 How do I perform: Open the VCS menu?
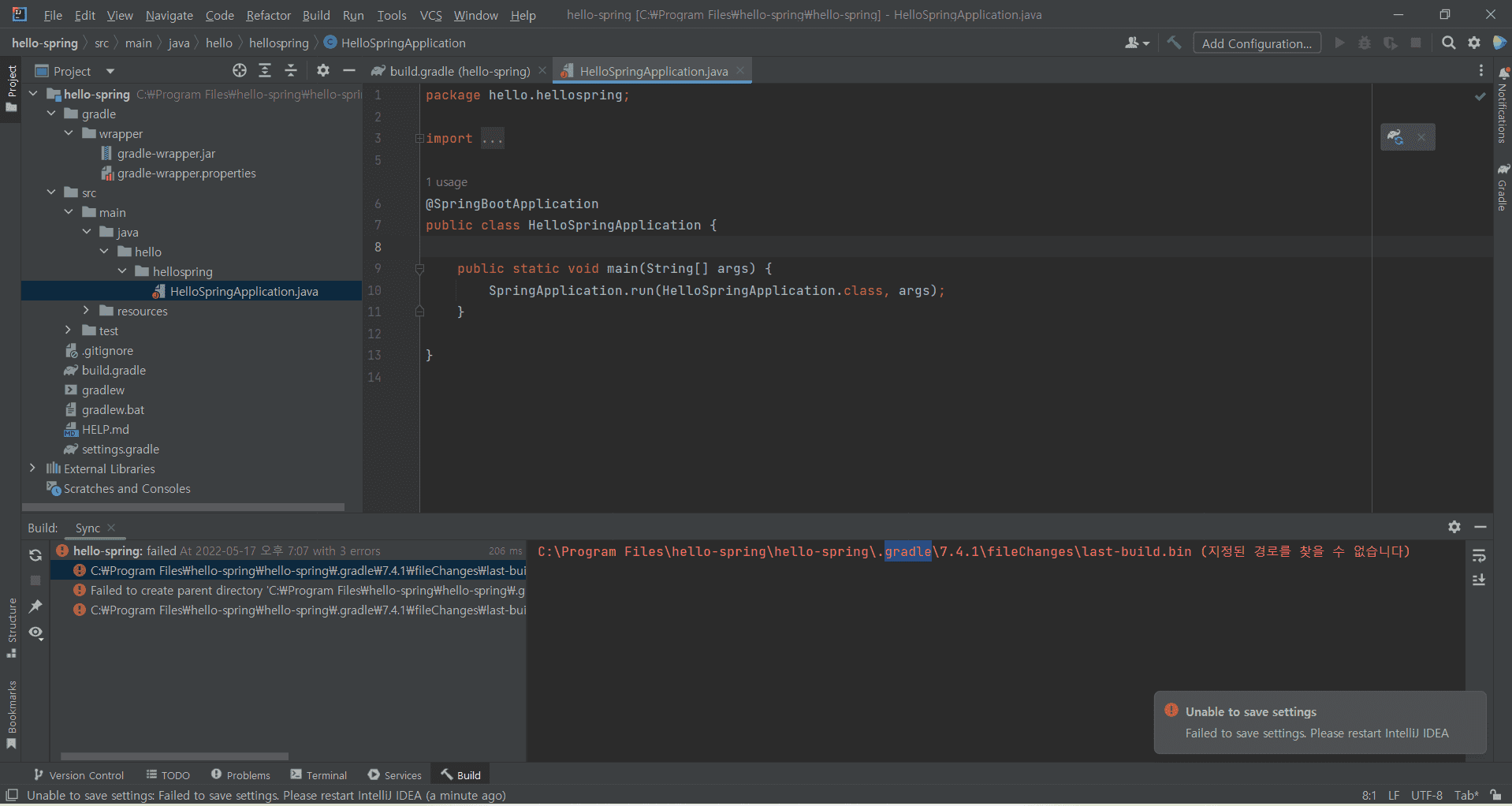(x=430, y=15)
